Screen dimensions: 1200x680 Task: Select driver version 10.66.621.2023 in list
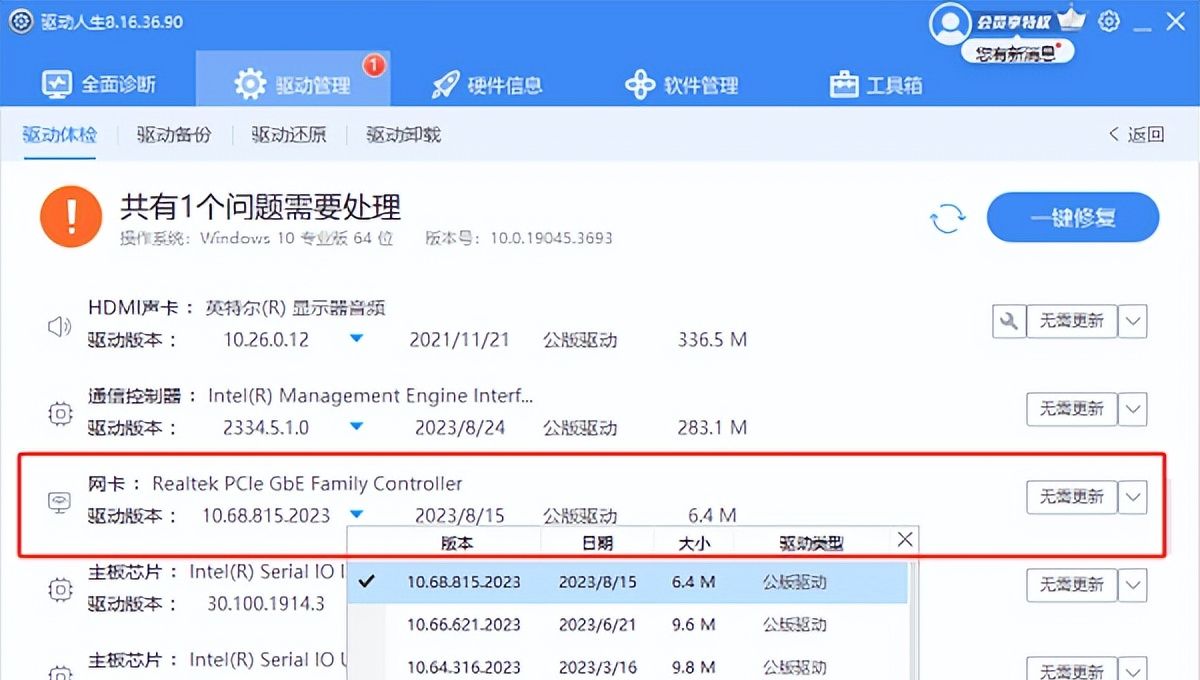pyautogui.click(x=463, y=624)
